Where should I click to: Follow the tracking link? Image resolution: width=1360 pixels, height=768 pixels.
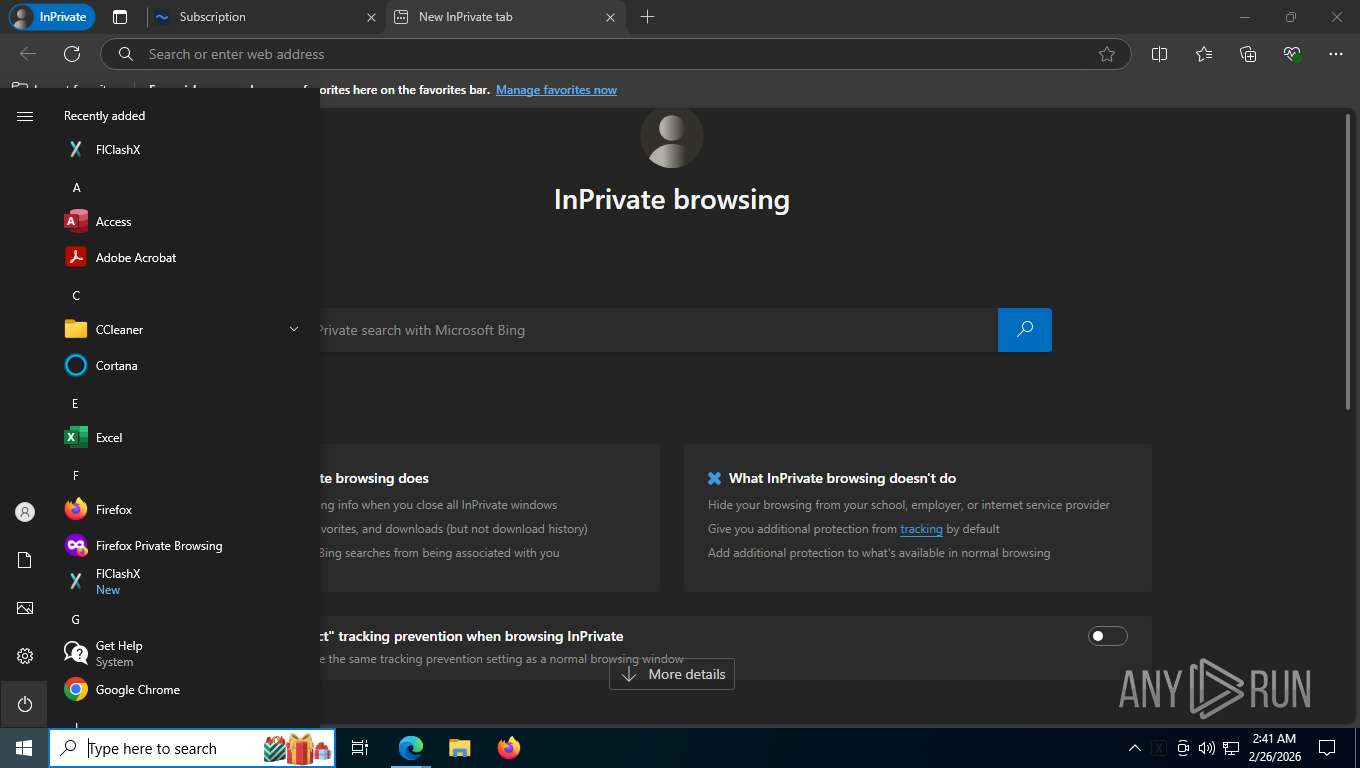click(x=921, y=529)
